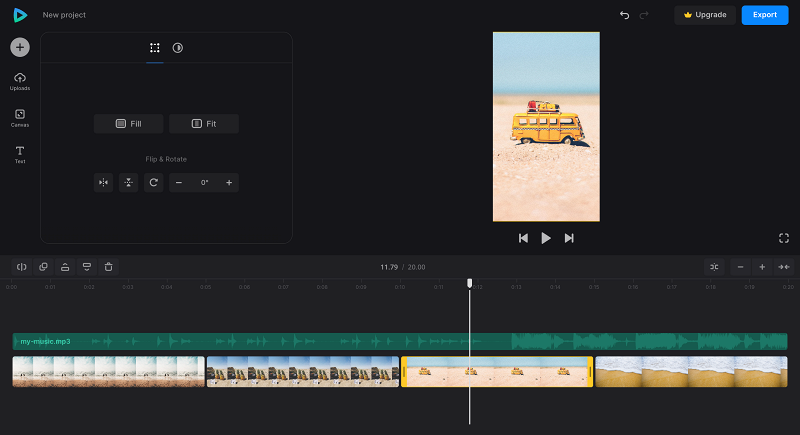Decrease rotation angle with minus
The image size is (800, 435).
click(179, 183)
